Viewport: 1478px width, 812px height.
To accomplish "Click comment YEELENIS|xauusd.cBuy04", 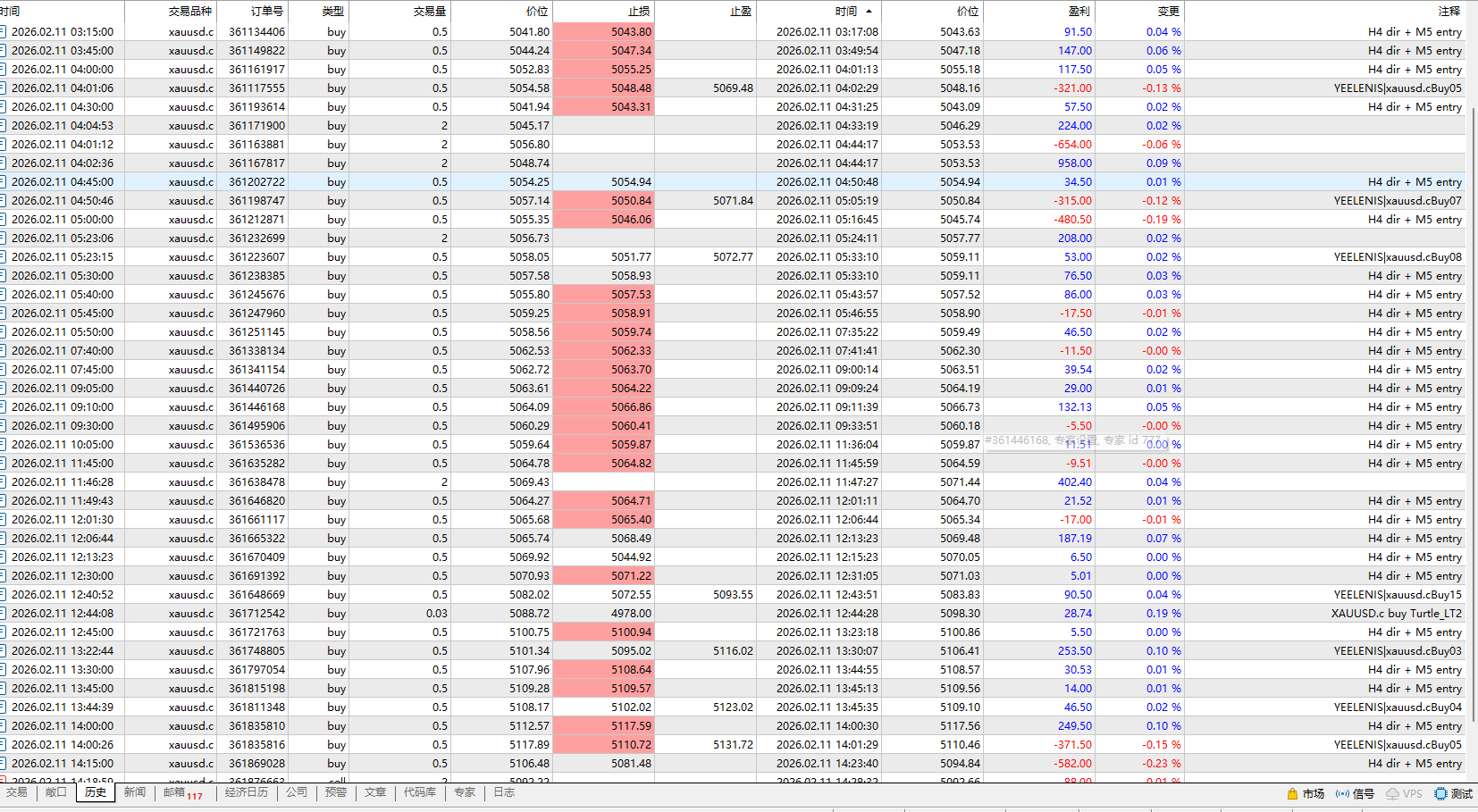I will click(x=1398, y=707).
